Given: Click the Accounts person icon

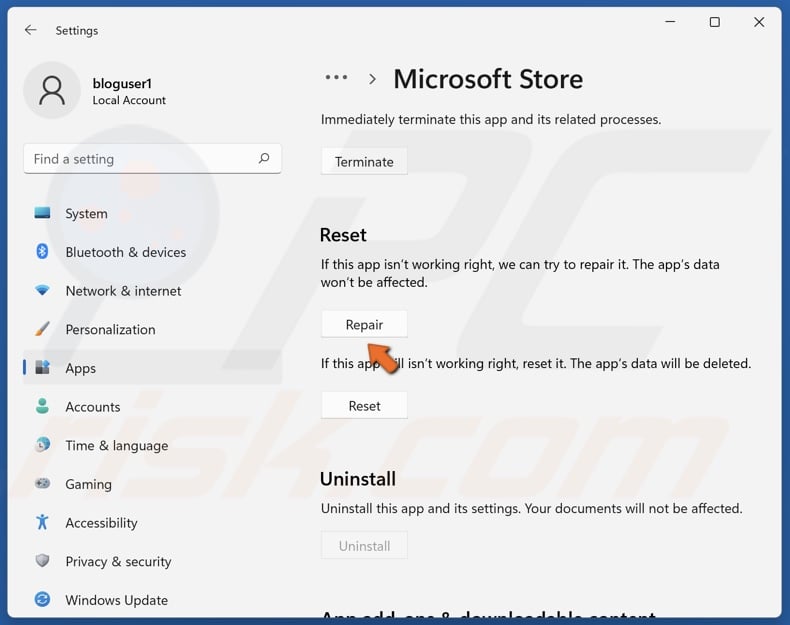Looking at the screenshot, I should click(42, 406).
